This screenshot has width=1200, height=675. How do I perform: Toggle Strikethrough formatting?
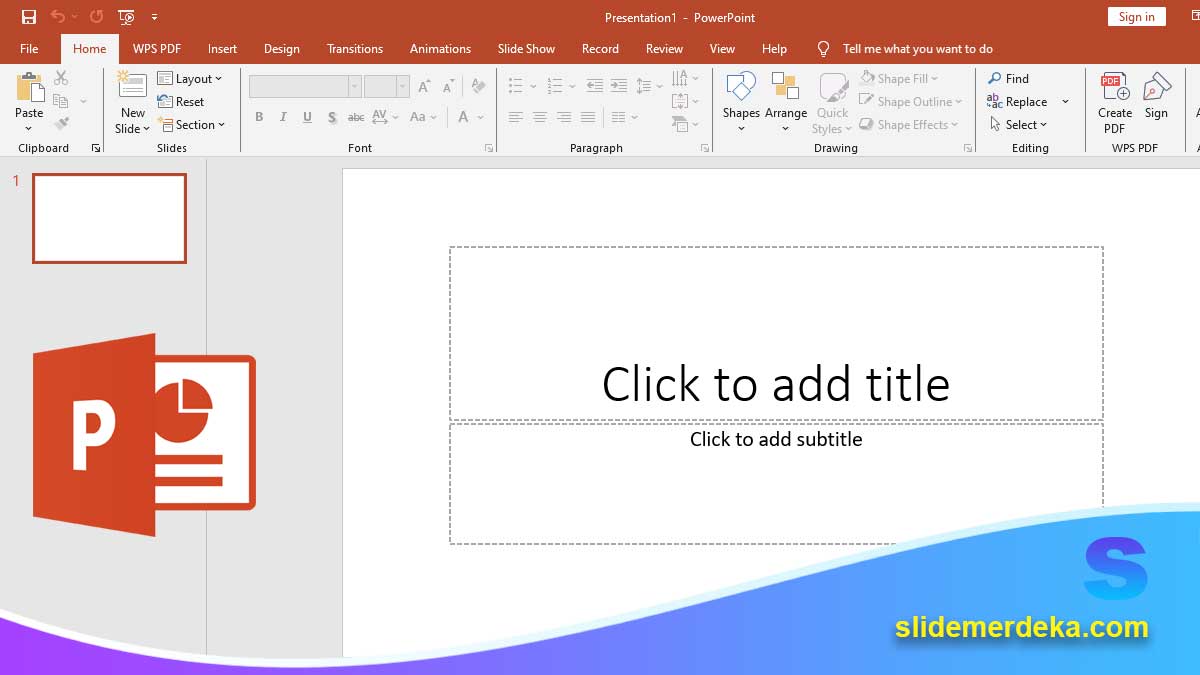(356, 117)
